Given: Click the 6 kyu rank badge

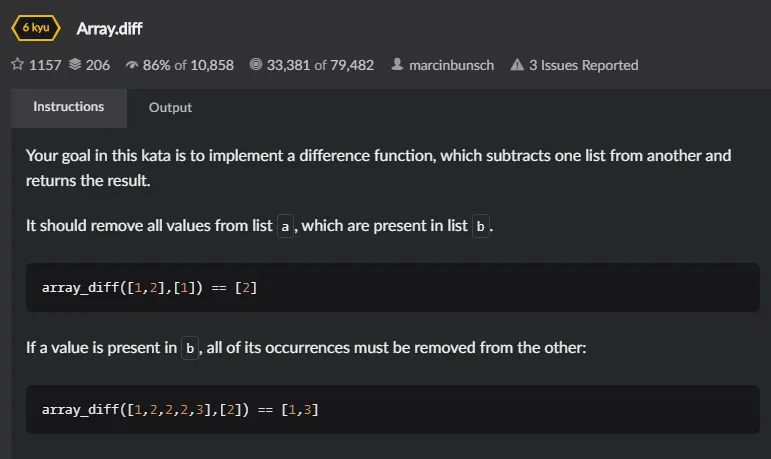Looking at the screenshot, I should click(36, 28).
